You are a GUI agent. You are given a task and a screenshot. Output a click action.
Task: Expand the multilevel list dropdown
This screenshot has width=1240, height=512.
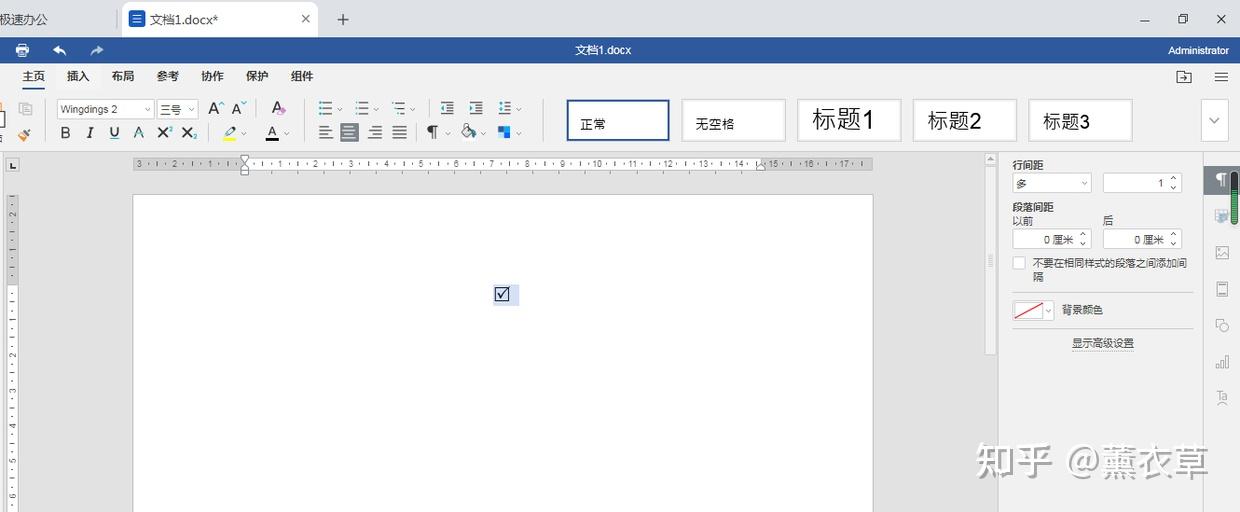(x=413, y=108)
